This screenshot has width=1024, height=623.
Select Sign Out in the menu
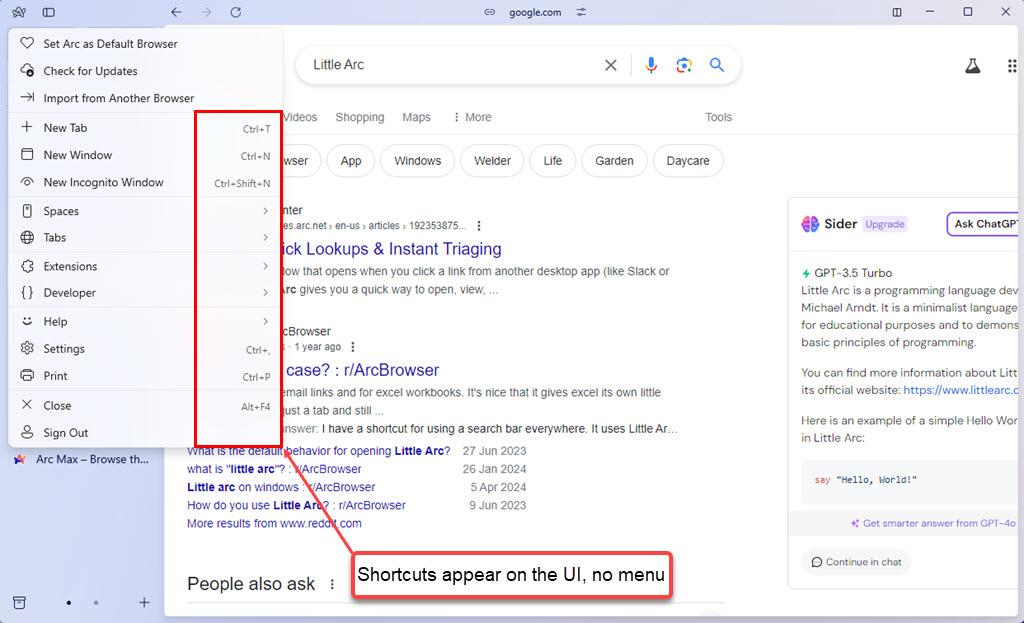pos(146,432)
